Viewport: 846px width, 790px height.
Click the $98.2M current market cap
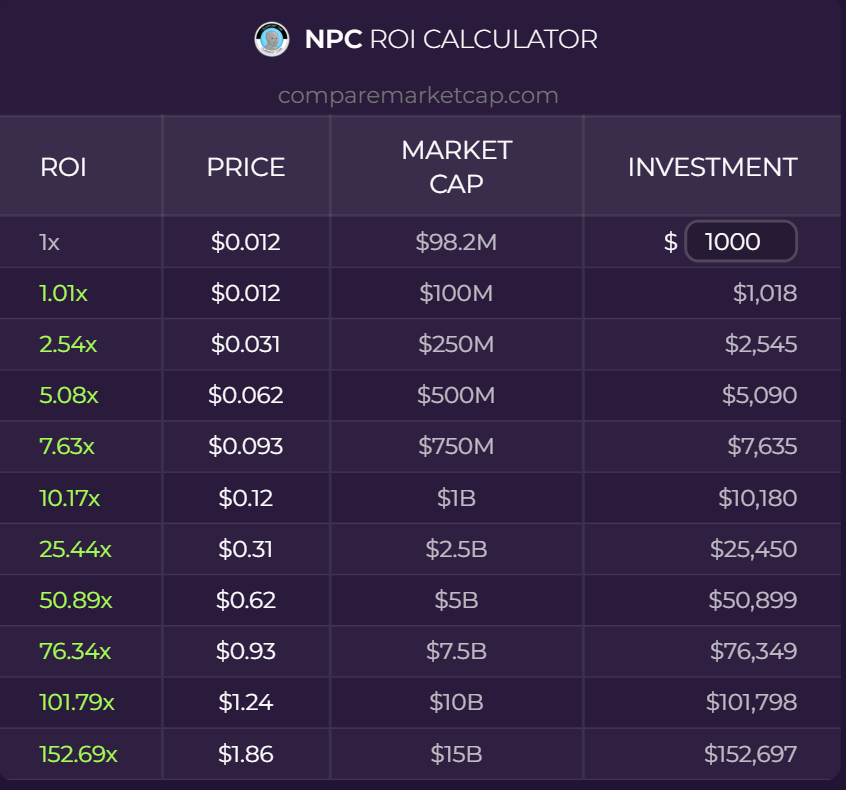457,242
